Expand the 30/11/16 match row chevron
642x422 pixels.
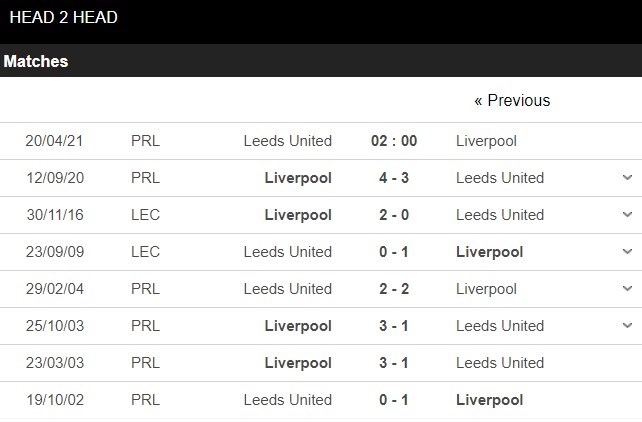coord(627,215)
